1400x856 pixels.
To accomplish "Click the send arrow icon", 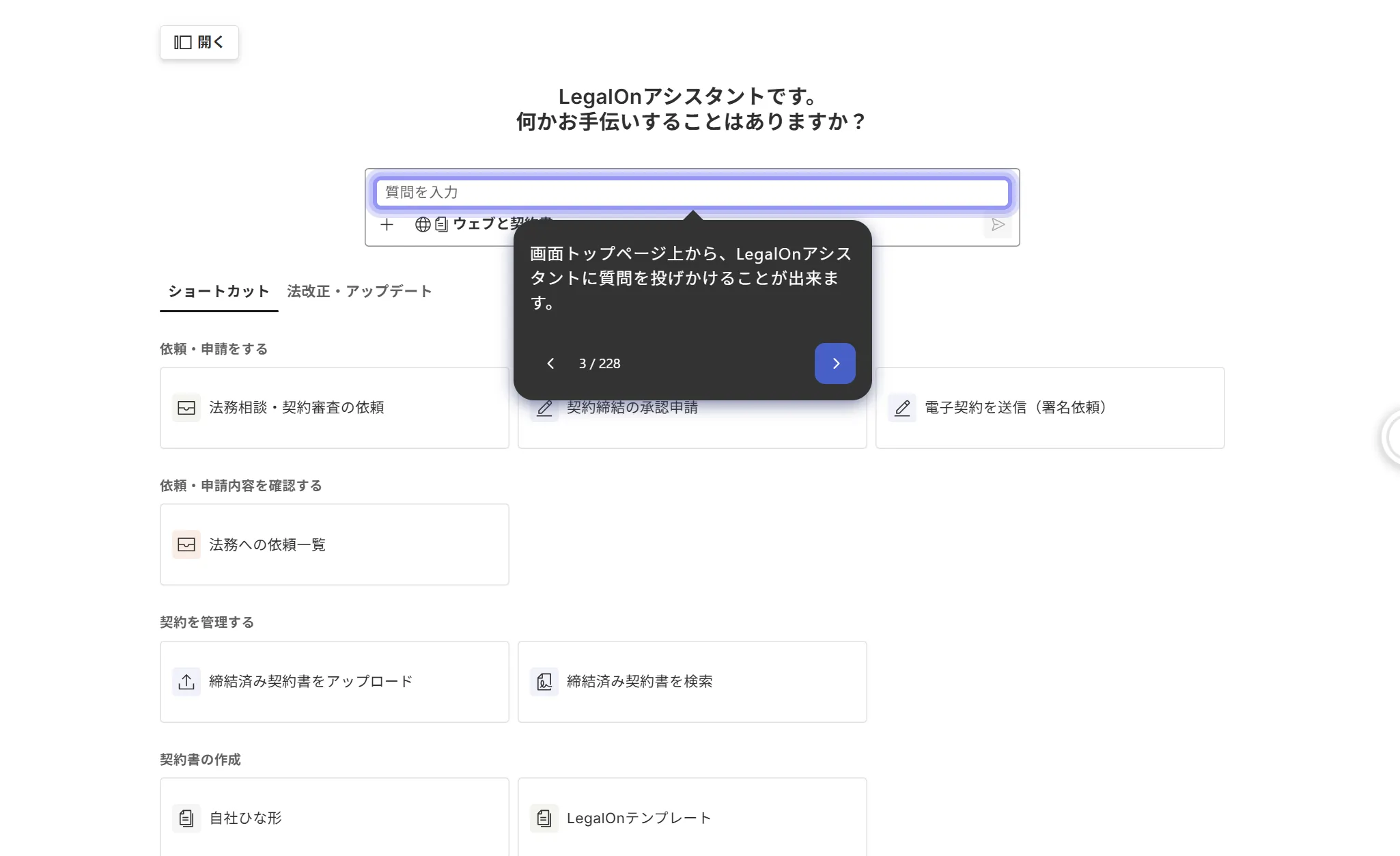I will tap(998, 224).
